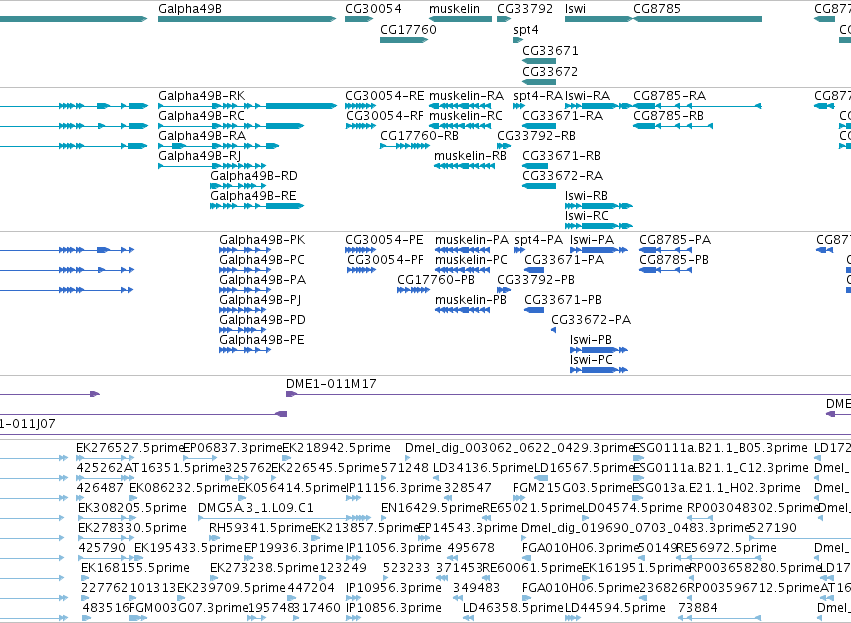The width and height of the screenshot is (851, 623).
Task: Click the Galpha49B-RD transcript label
Action: click(254, 176)
